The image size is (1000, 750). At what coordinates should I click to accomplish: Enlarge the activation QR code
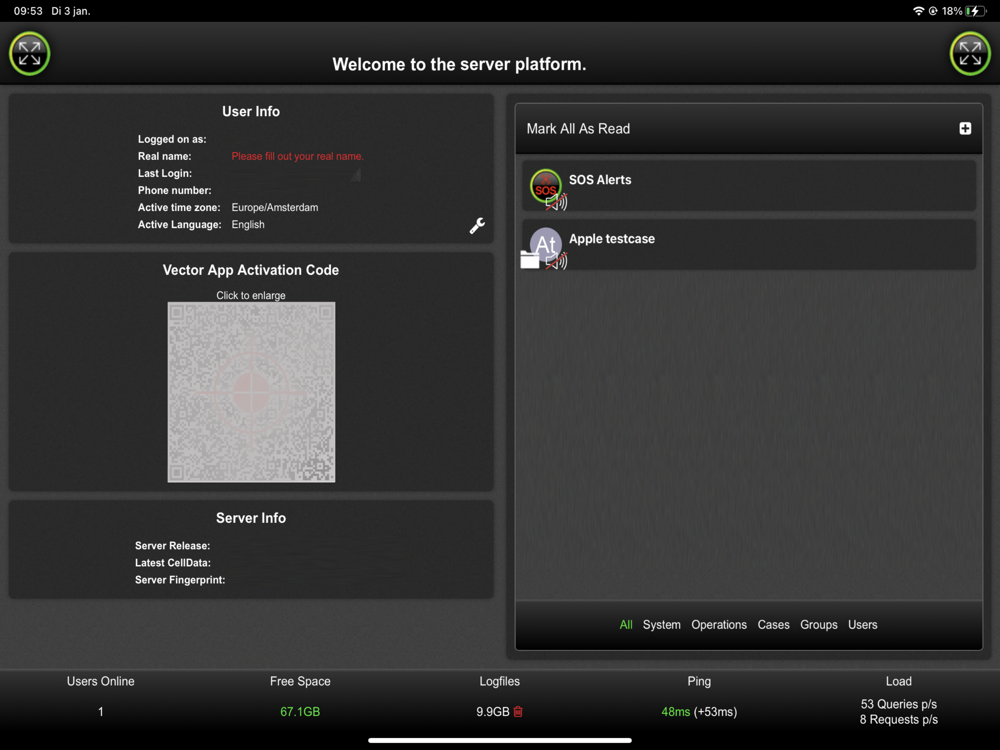pos(251,392)
